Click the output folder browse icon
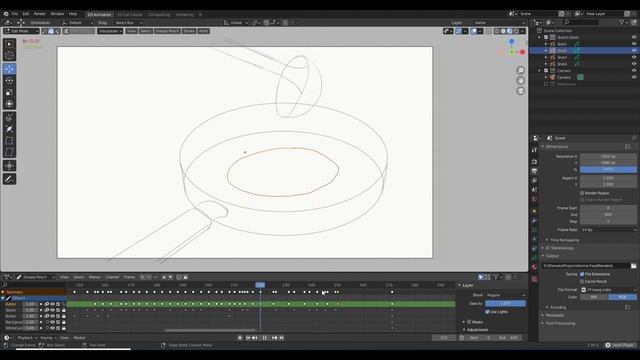 tap(633, 266)
